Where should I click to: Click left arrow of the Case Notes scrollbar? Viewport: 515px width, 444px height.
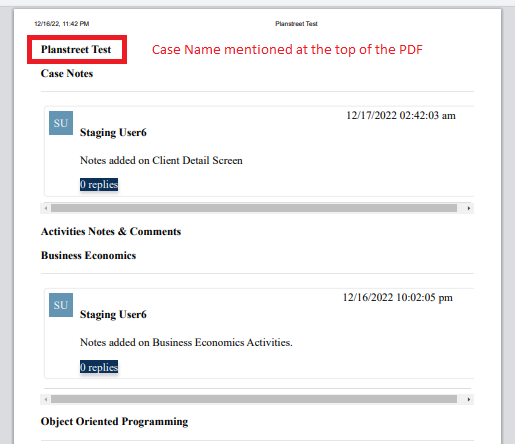(x=46, y=208)
